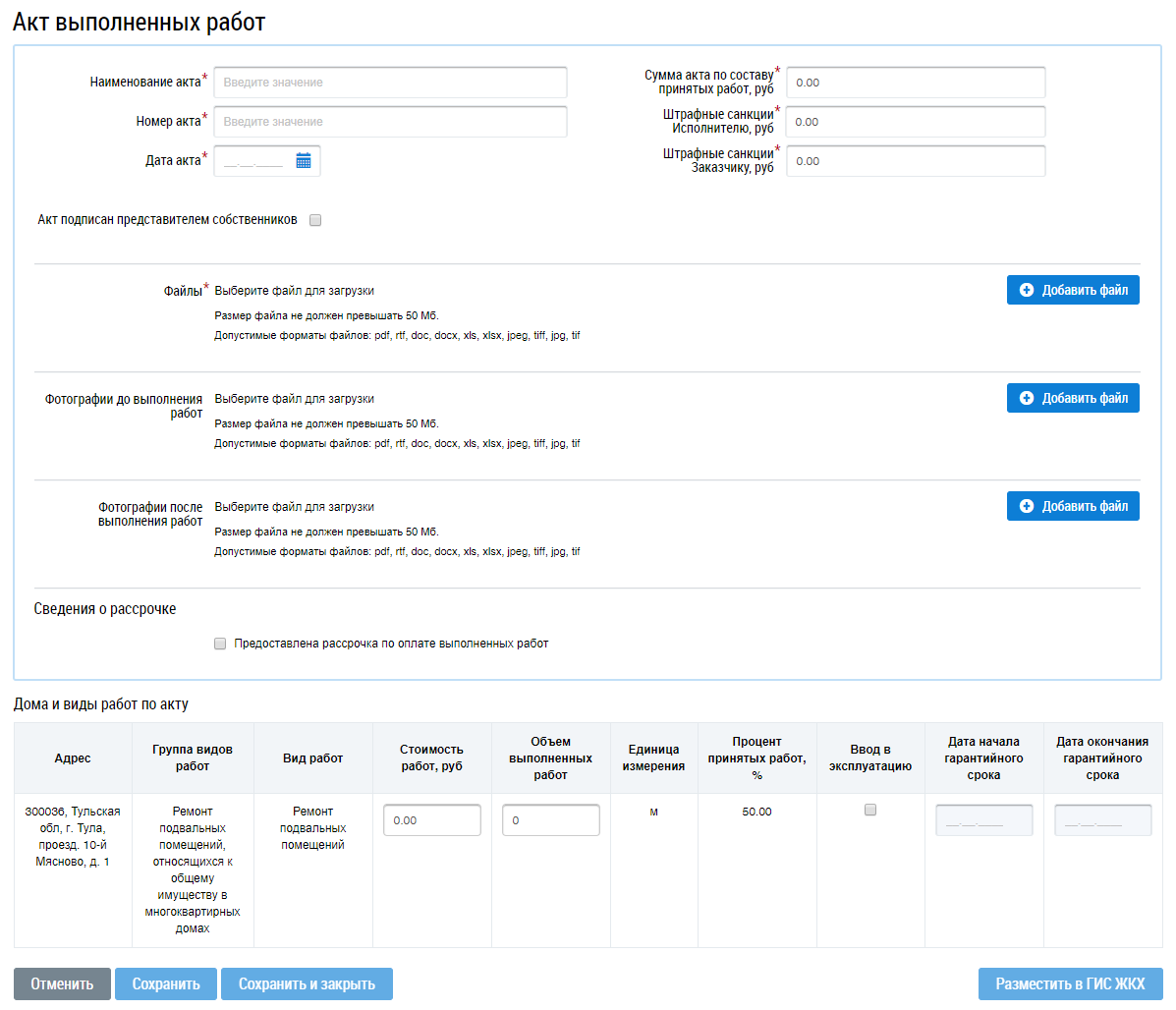
Task: Add file for Фотографии до выполнения работ
Action: 1073,398
